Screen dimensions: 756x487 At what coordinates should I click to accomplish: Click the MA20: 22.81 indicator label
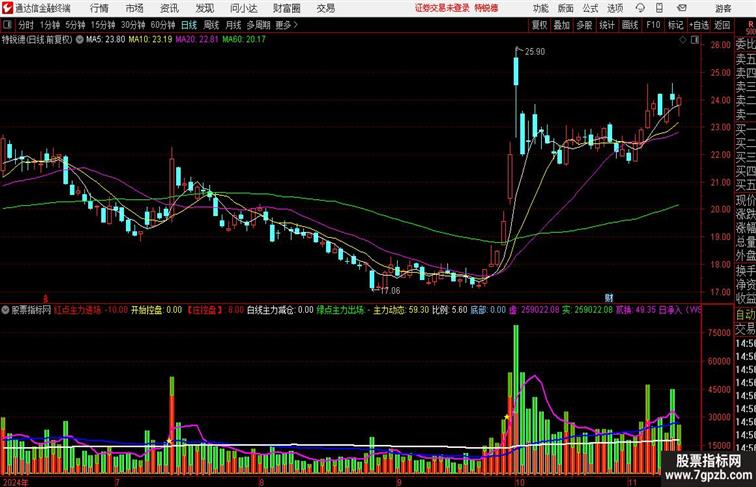click(197, 40)
